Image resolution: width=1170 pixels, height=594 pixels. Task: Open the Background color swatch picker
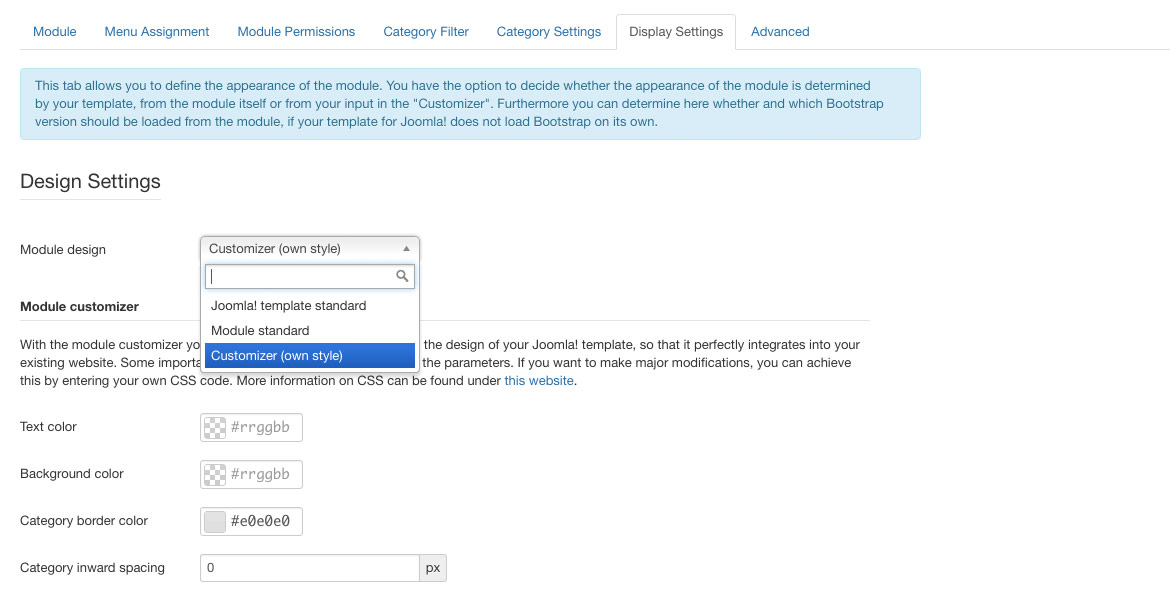215,475
